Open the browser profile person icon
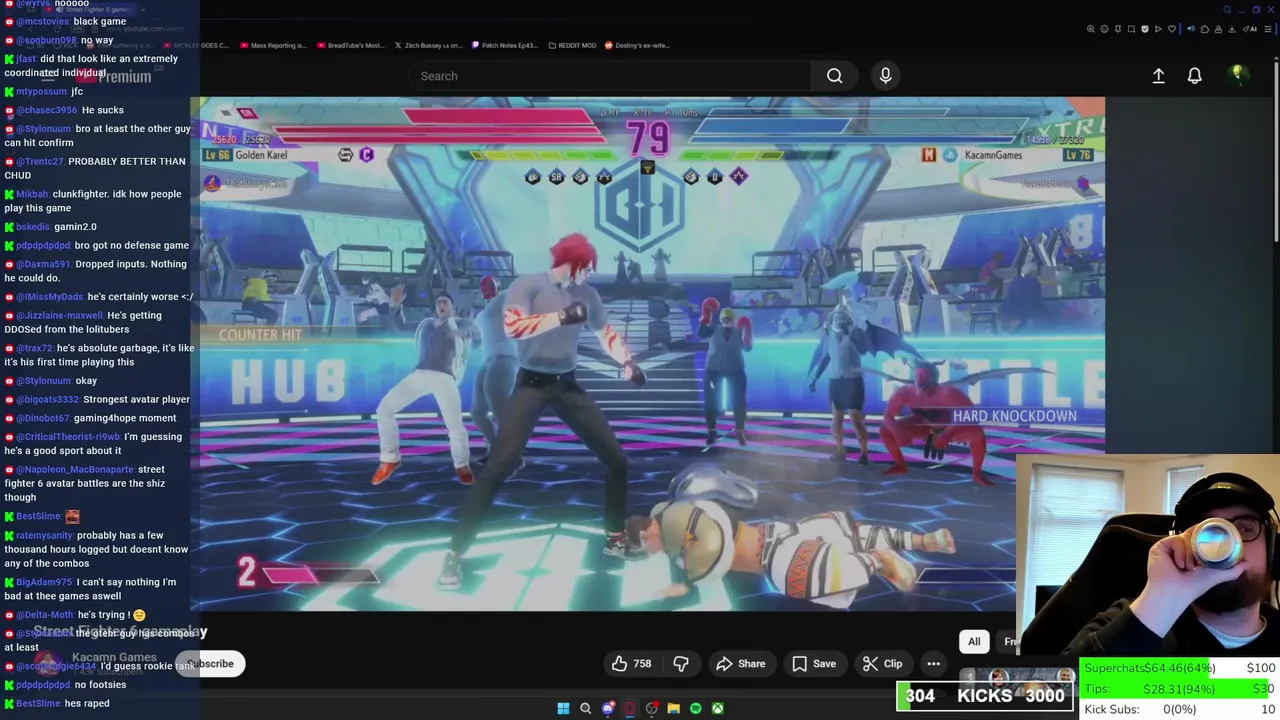This screenshot has height=720, width=1280. click(1218, 29)
